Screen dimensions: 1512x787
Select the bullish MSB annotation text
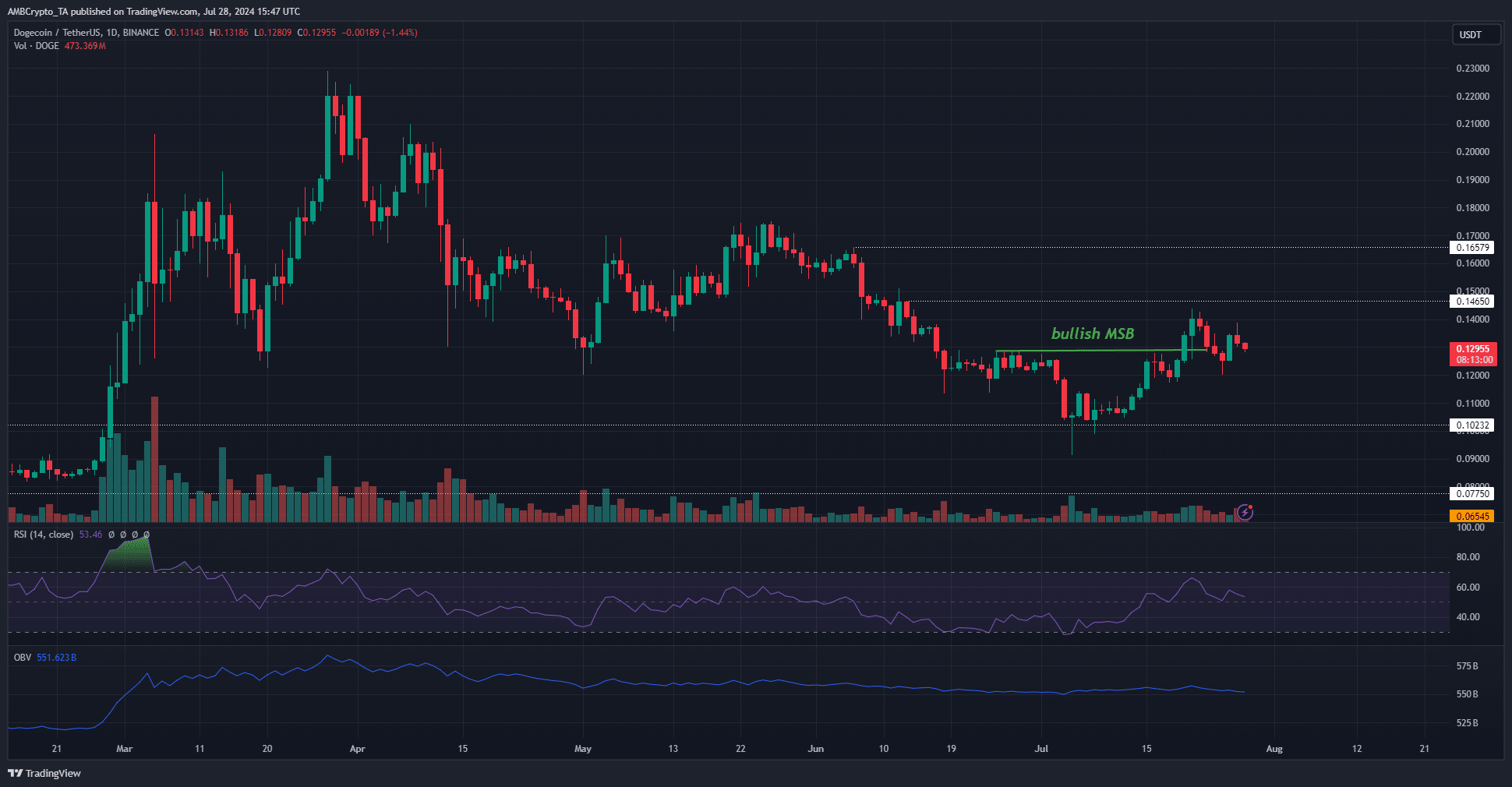pyautogui.click(x=1093, y=334)
